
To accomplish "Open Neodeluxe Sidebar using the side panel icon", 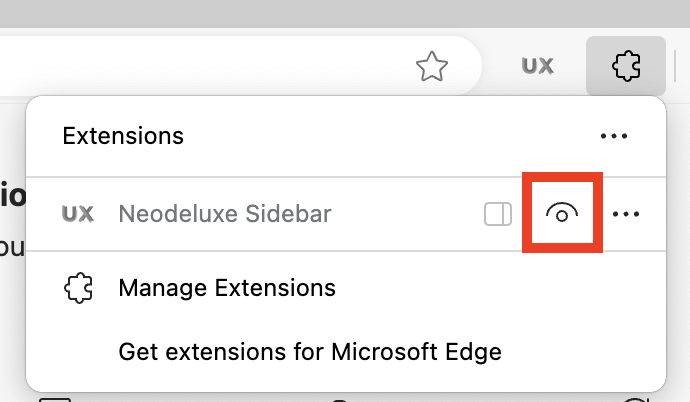I will (498, 214).
